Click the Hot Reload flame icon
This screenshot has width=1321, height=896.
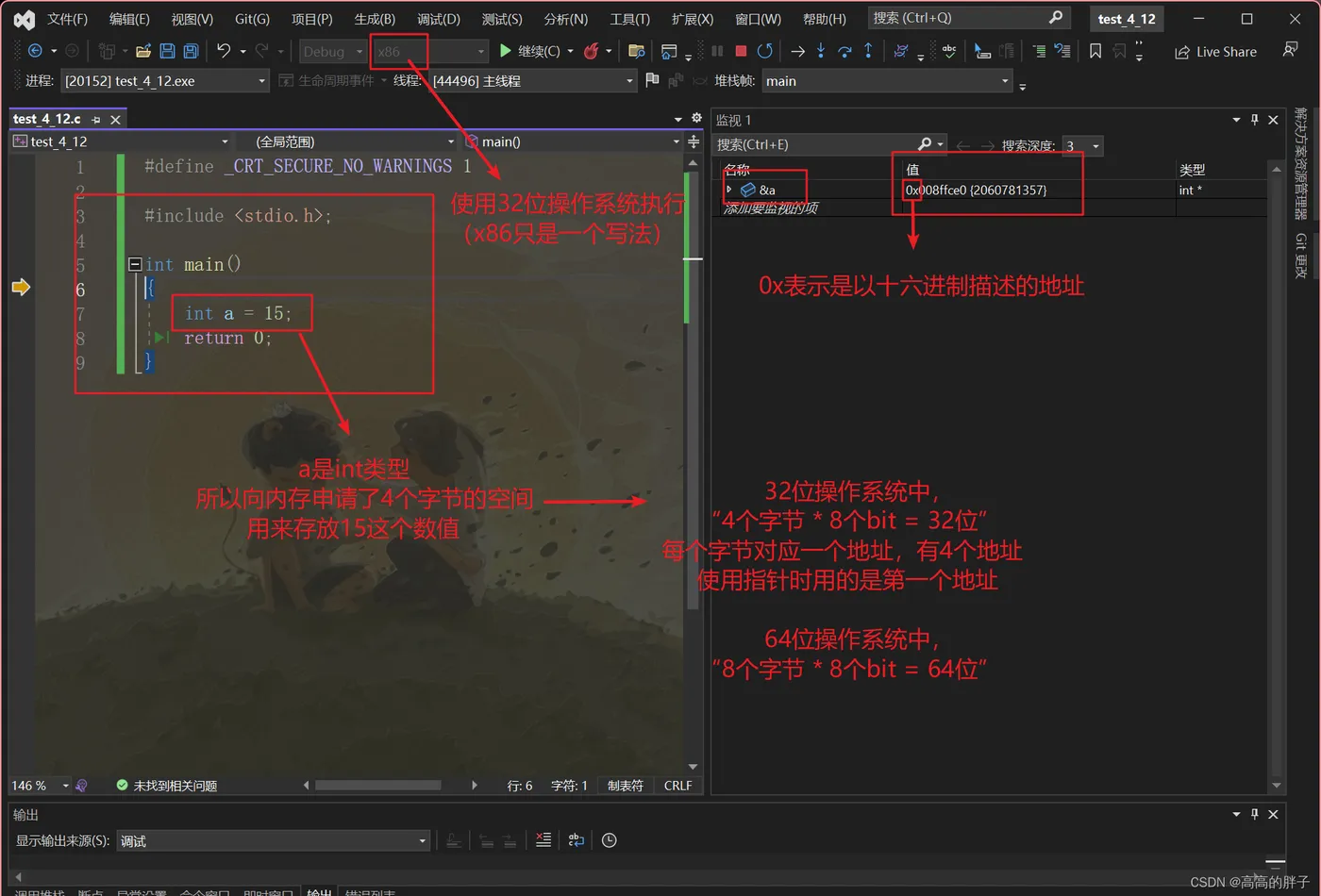pyautogui.click(x=592, y=51)
